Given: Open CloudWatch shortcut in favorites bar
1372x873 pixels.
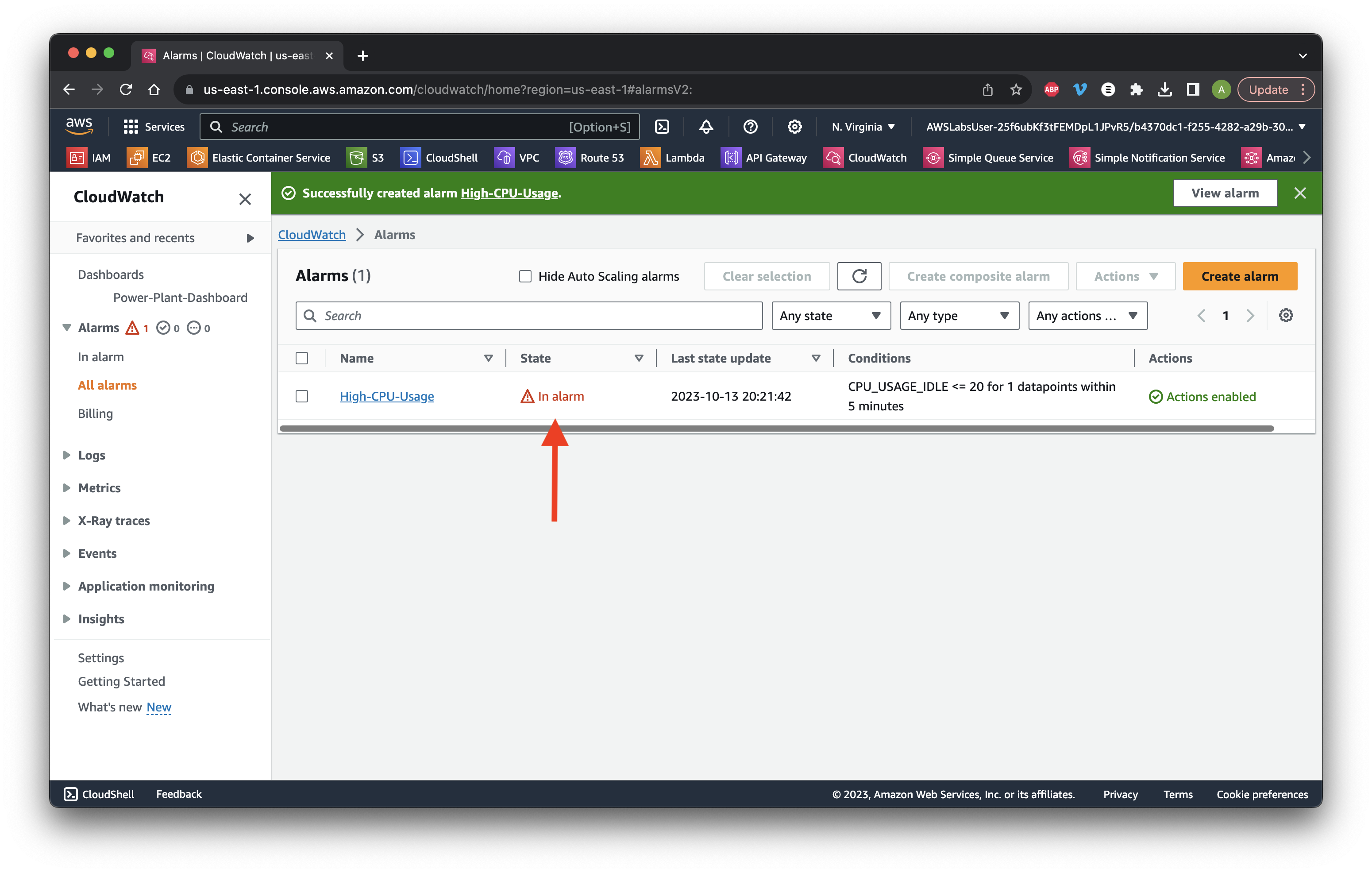Looking at the screenshot, I should [x=865, y=158].
